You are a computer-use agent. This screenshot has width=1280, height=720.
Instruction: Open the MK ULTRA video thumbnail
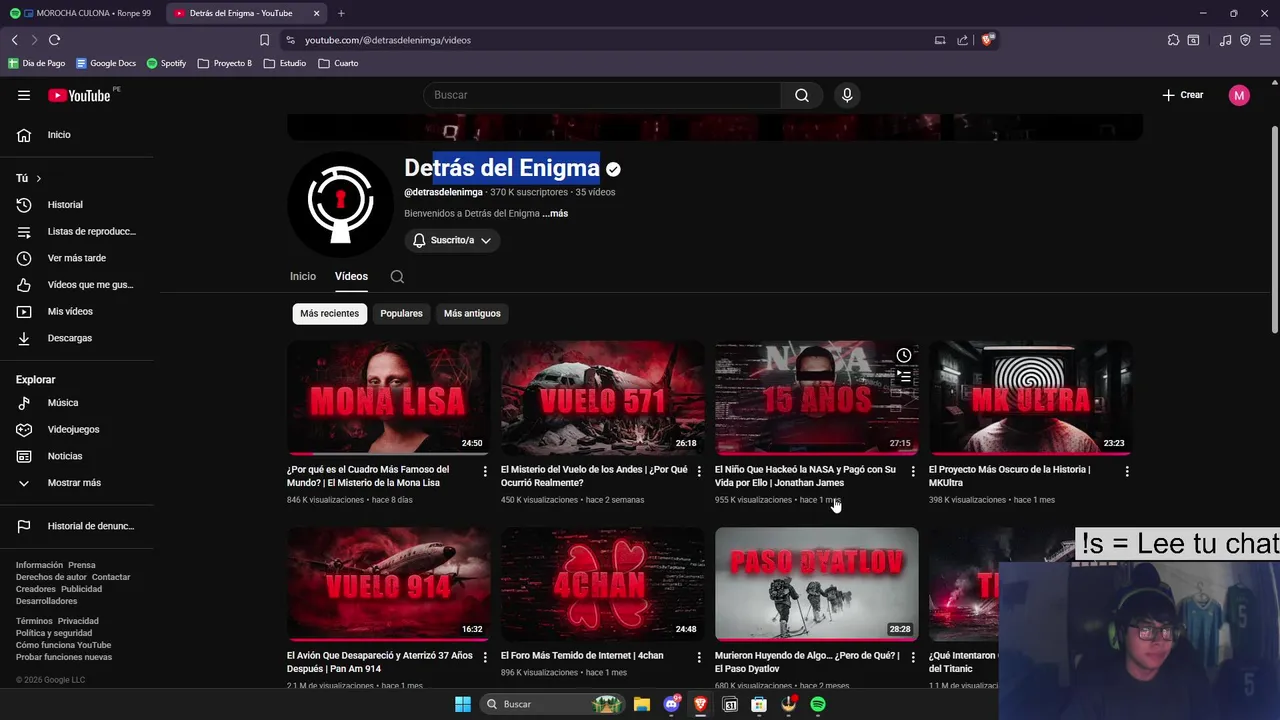click(x=1030, y=398)
